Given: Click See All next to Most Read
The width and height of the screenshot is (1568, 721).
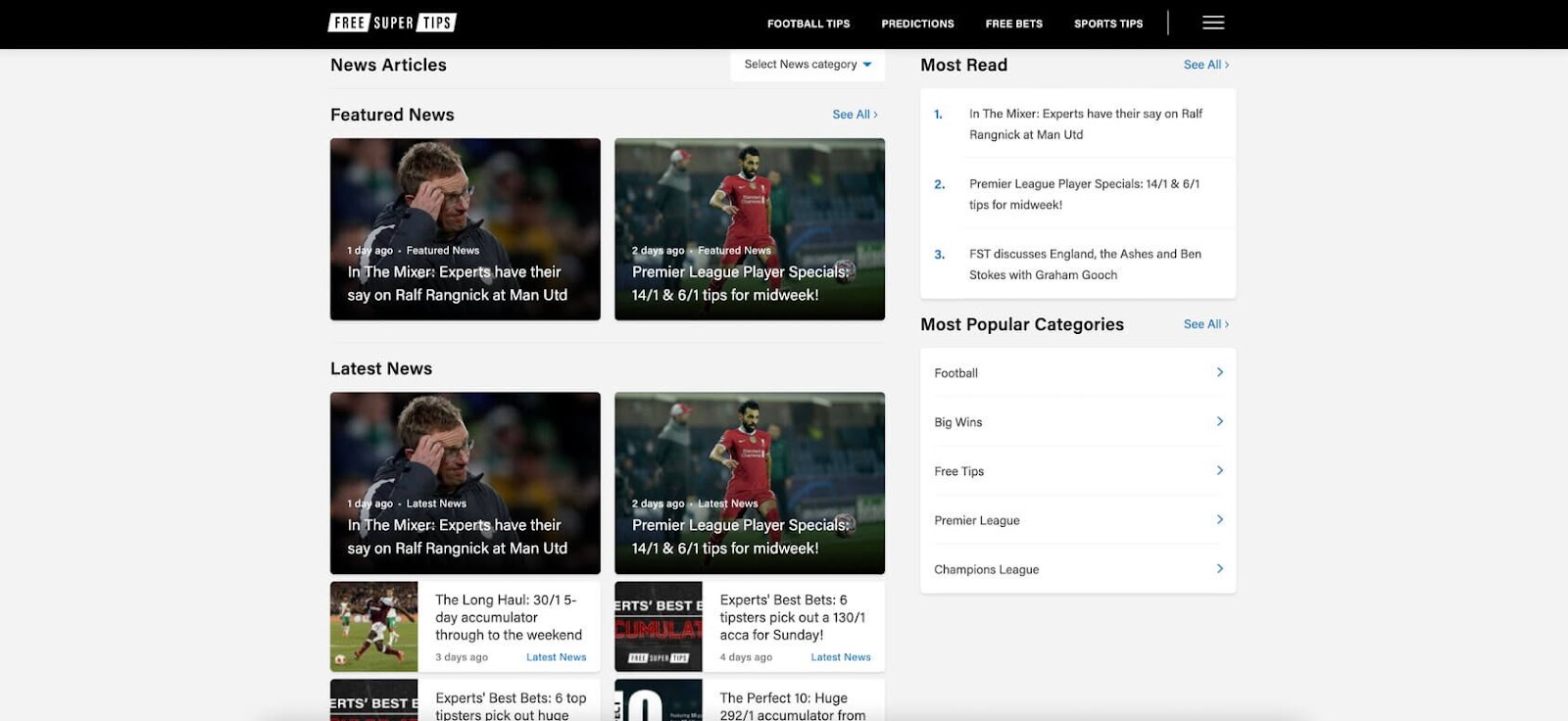Looking at the screenshot, I should pyautogui.click(x=1206, y=65).
